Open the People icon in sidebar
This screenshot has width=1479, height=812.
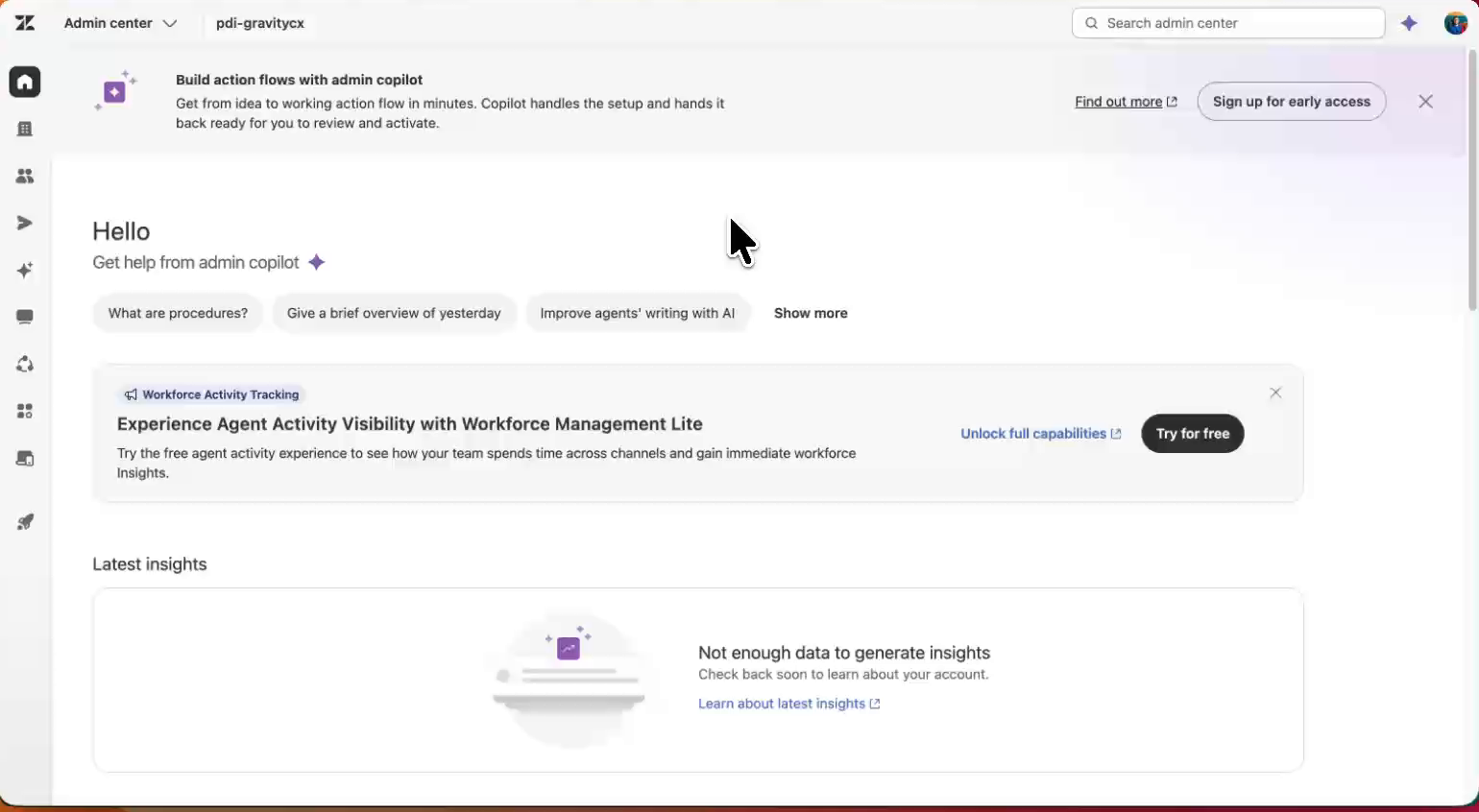[25, 176]
